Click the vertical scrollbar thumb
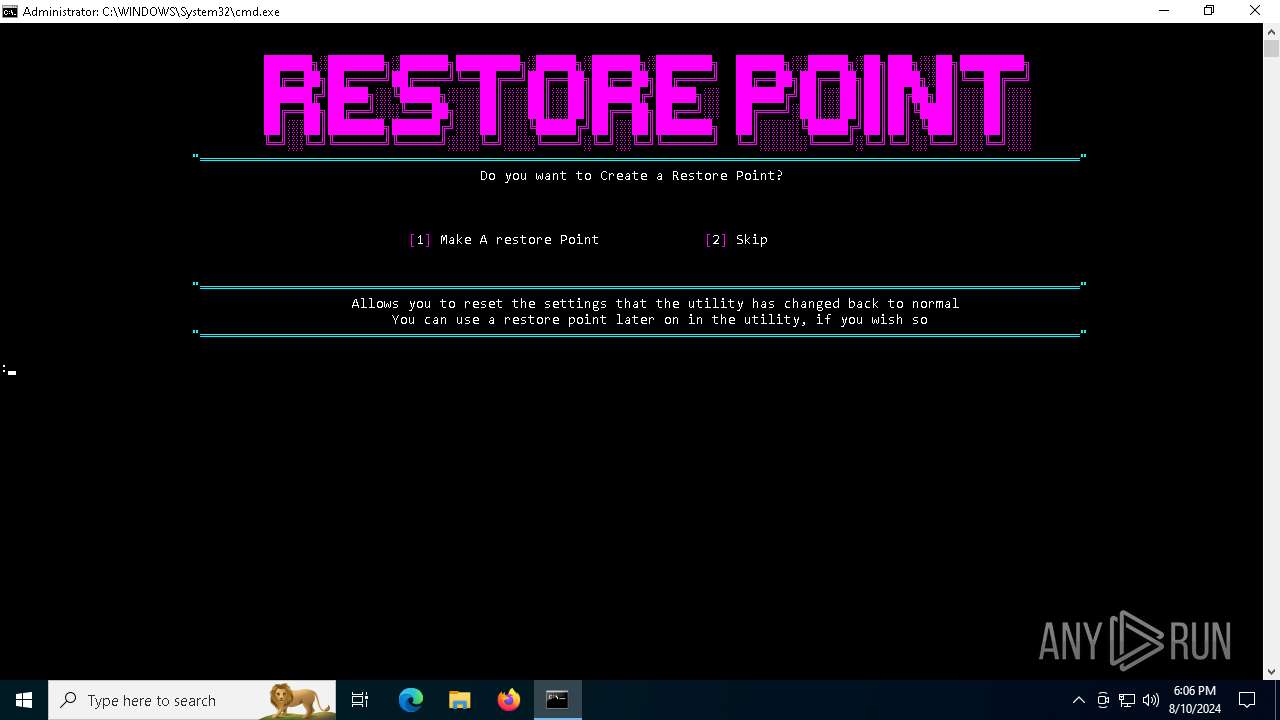 [x=1271, y=48]
